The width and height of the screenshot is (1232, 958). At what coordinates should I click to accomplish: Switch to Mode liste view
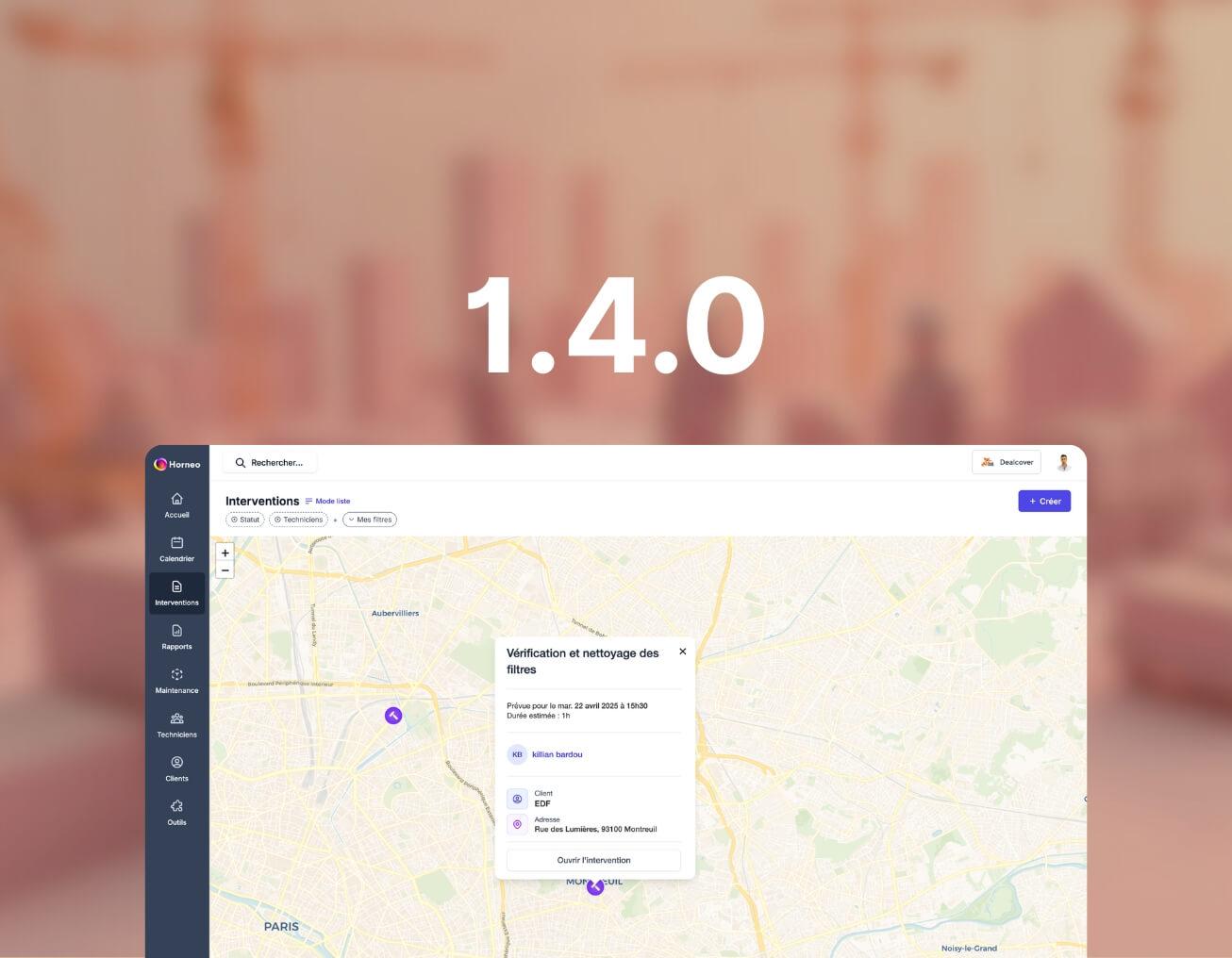pyautogui.click(x=328, y=502)
